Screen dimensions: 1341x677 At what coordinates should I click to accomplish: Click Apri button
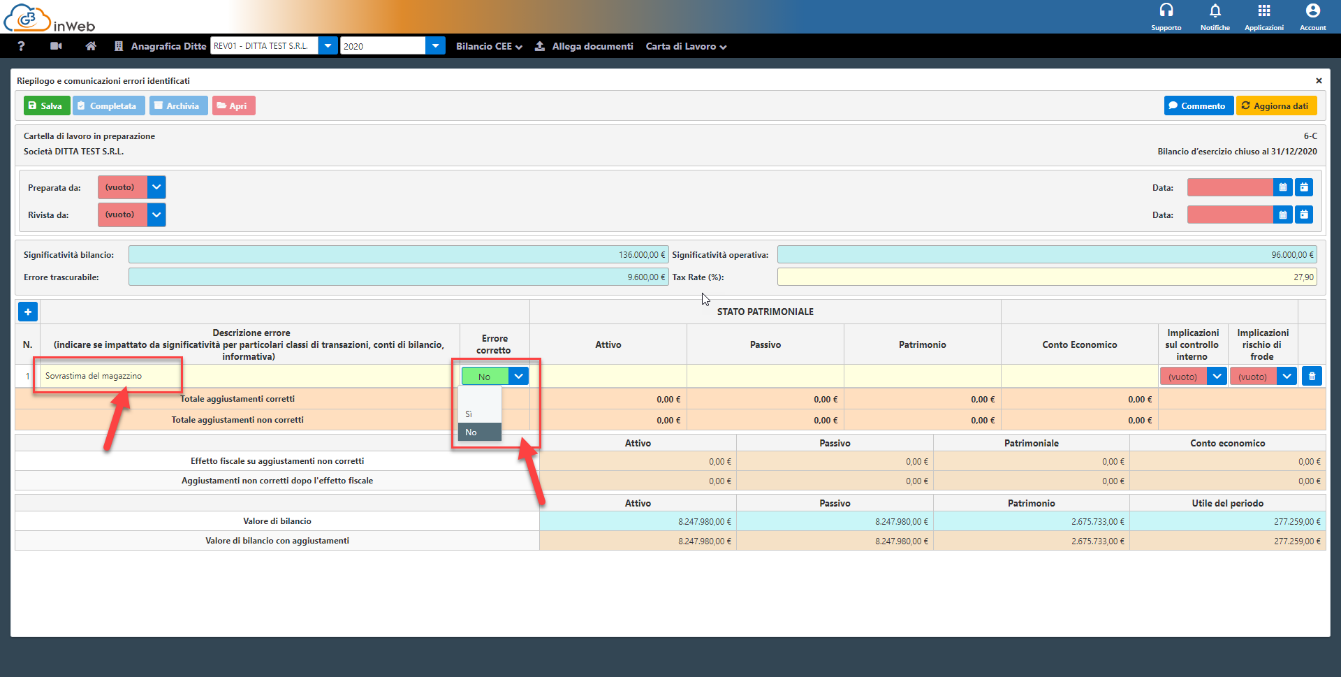(233, 105)
